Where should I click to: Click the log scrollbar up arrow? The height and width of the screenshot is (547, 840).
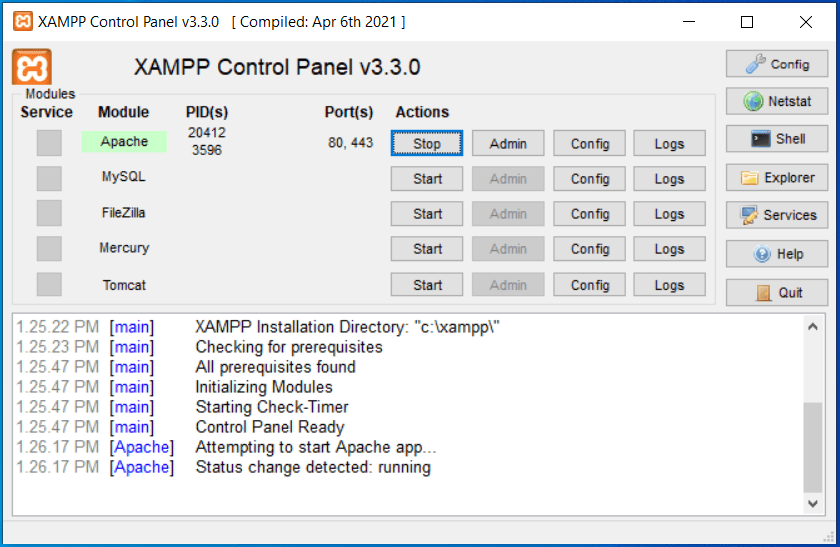[x=813, y=326]
